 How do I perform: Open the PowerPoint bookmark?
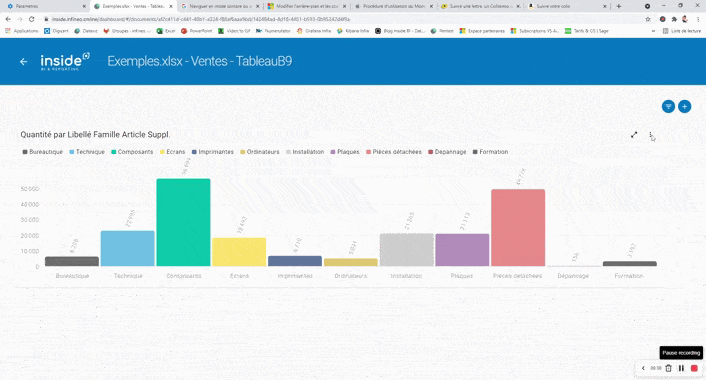coord(197,31)
